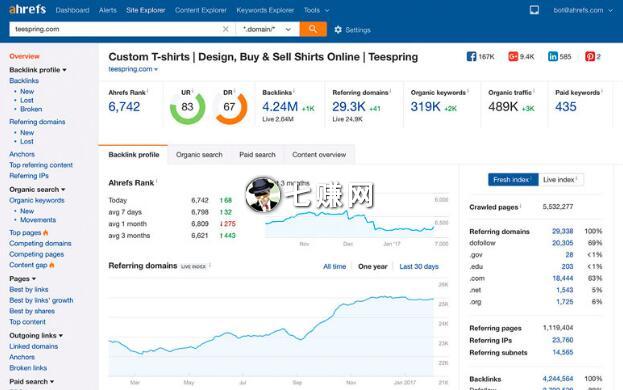Click the orange search magnifier button
Viewport: 623px width, 390px height.
click(313, 29)
